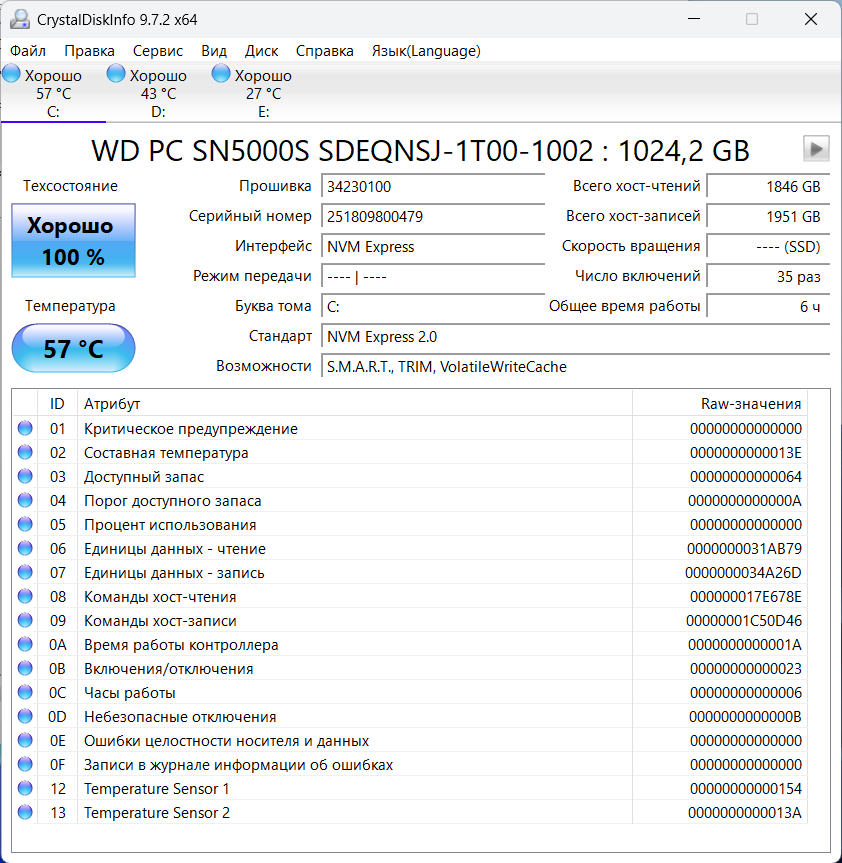Click status orb for Единицы данных - запись

point(25,572)
